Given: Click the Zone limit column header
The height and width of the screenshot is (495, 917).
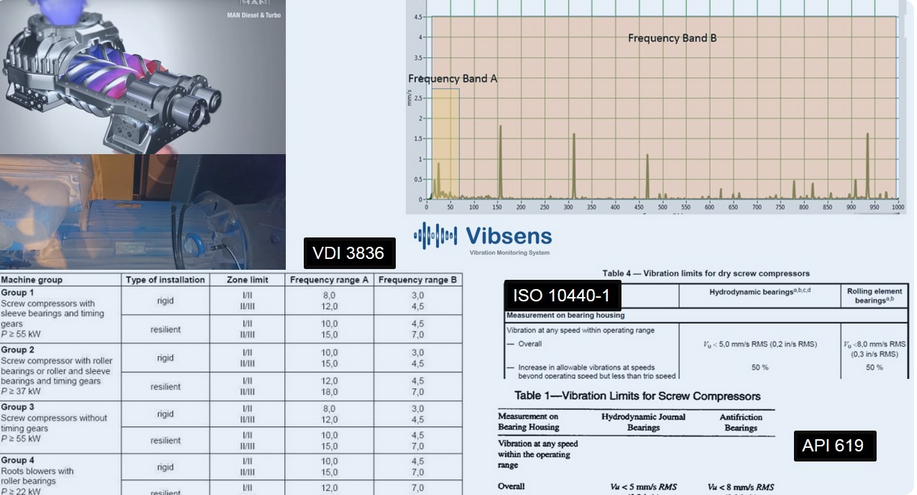Looking at the screenshot, I should point(247,280).
